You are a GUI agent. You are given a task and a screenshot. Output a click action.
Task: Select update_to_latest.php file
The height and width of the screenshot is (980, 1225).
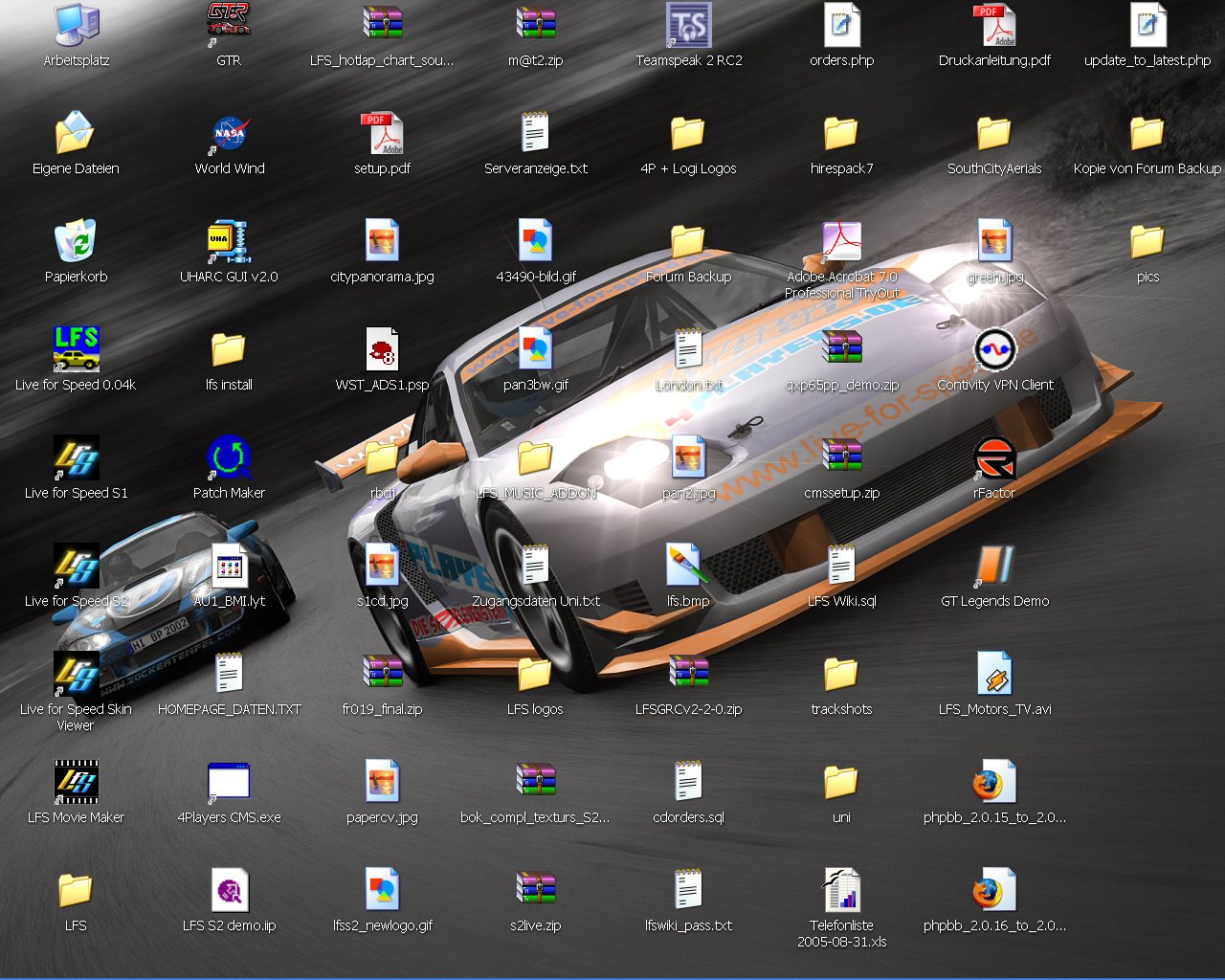tap(1147, 26)
